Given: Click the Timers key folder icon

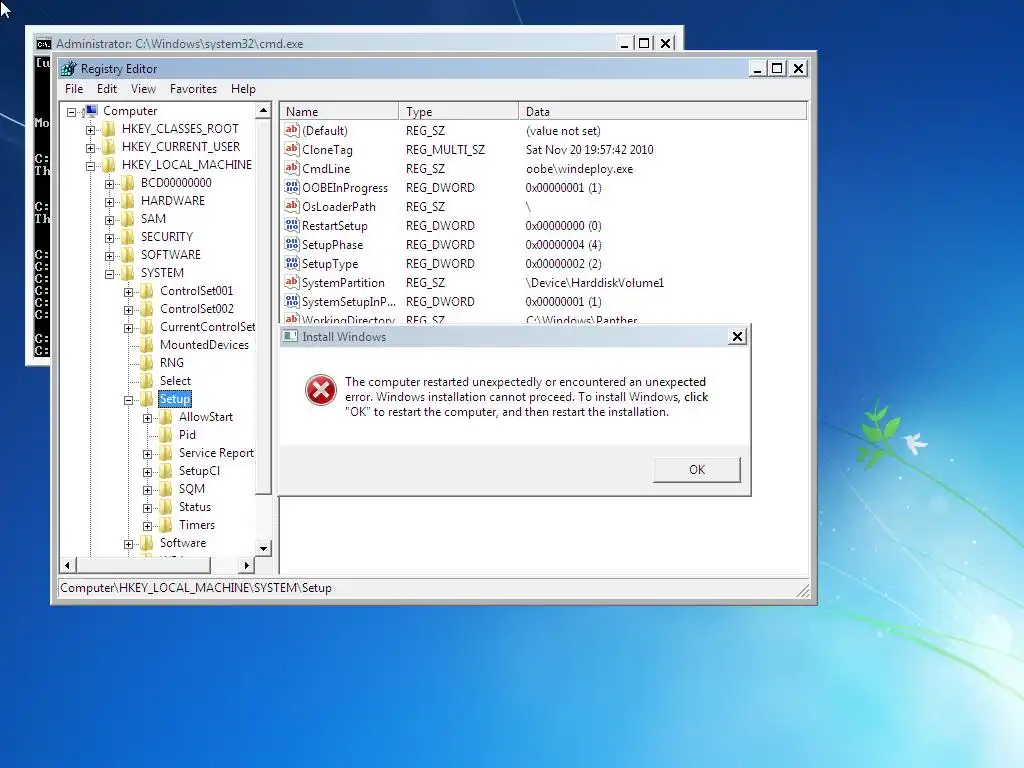Looking at the screenshot, I should [166, 524].
